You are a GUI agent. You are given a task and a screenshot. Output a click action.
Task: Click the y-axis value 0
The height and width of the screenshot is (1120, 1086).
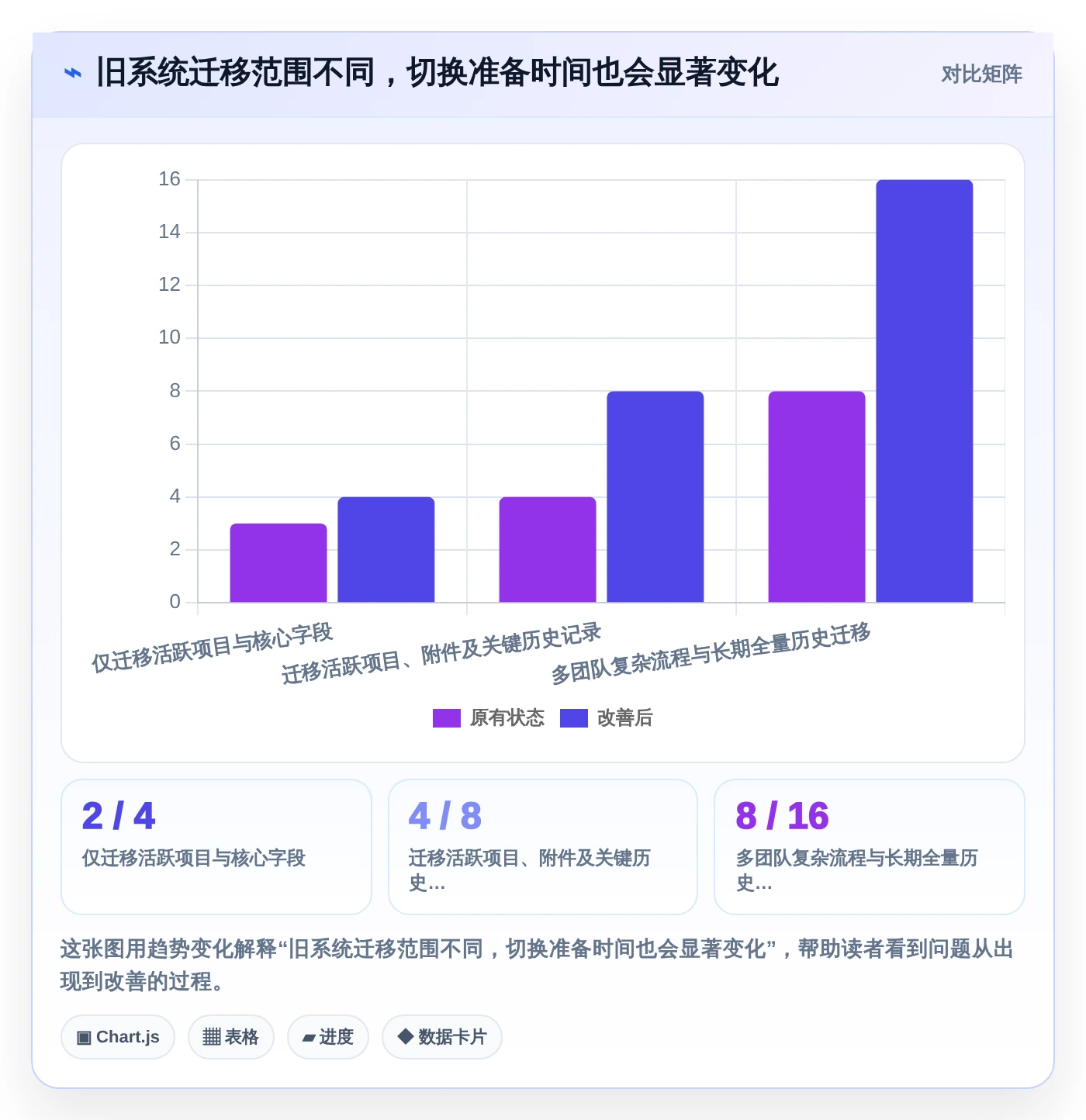click(175, 602)
